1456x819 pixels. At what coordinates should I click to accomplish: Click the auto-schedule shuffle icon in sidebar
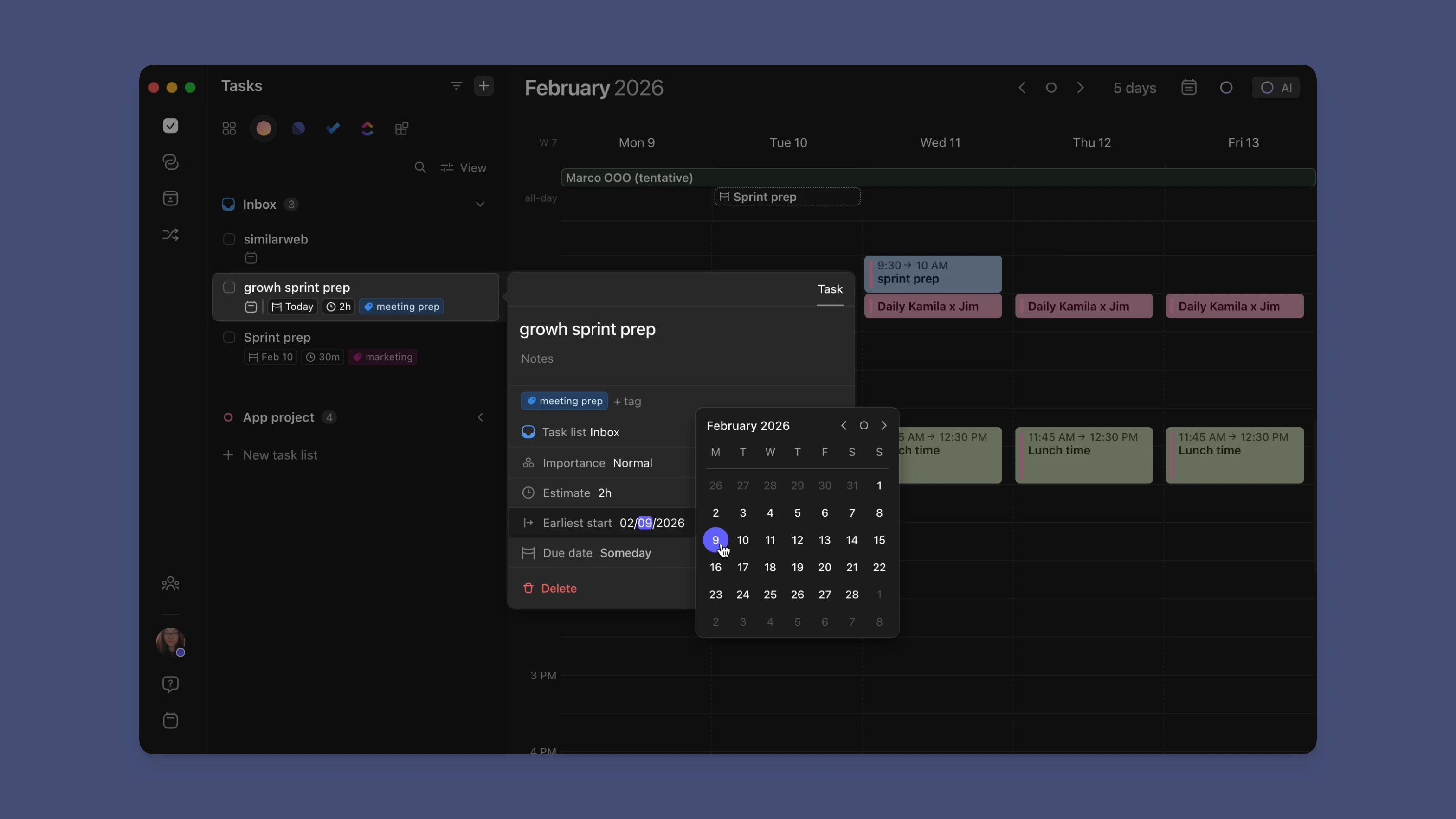[170, 234]
